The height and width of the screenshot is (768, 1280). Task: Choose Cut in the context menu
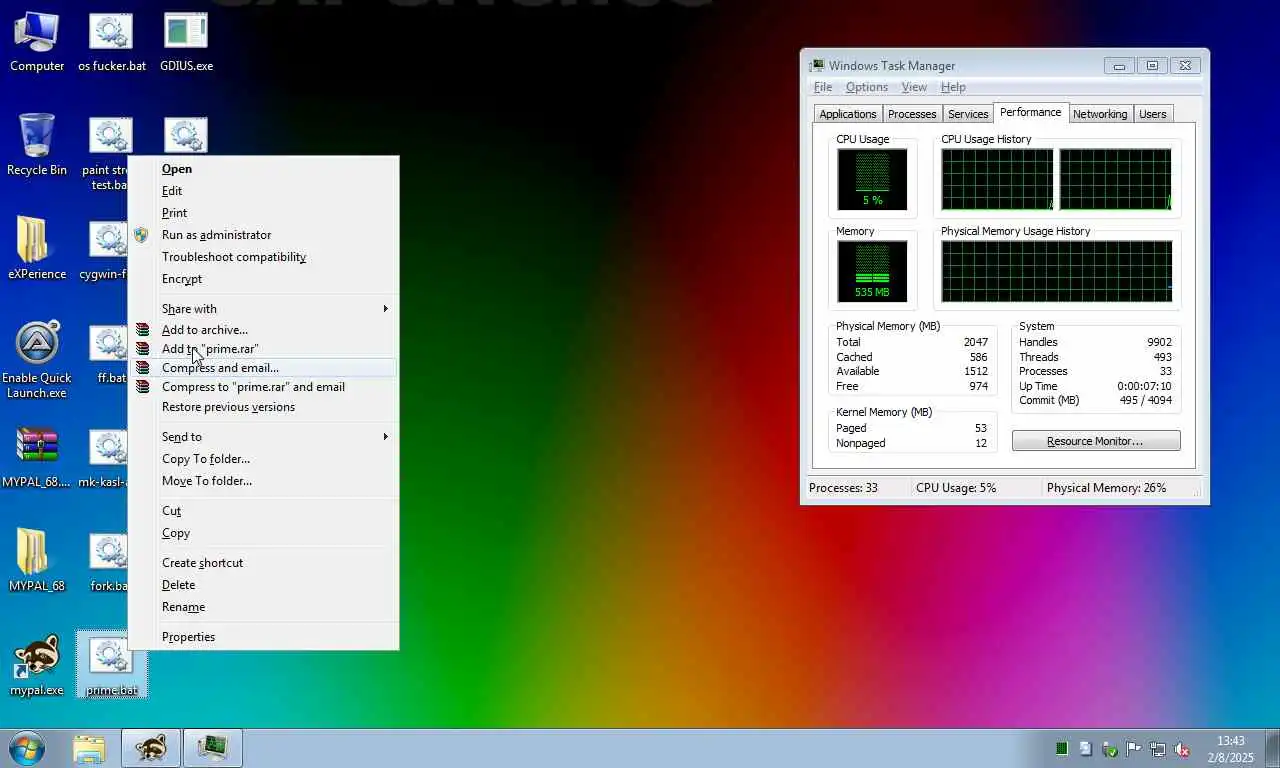point(264,511)
